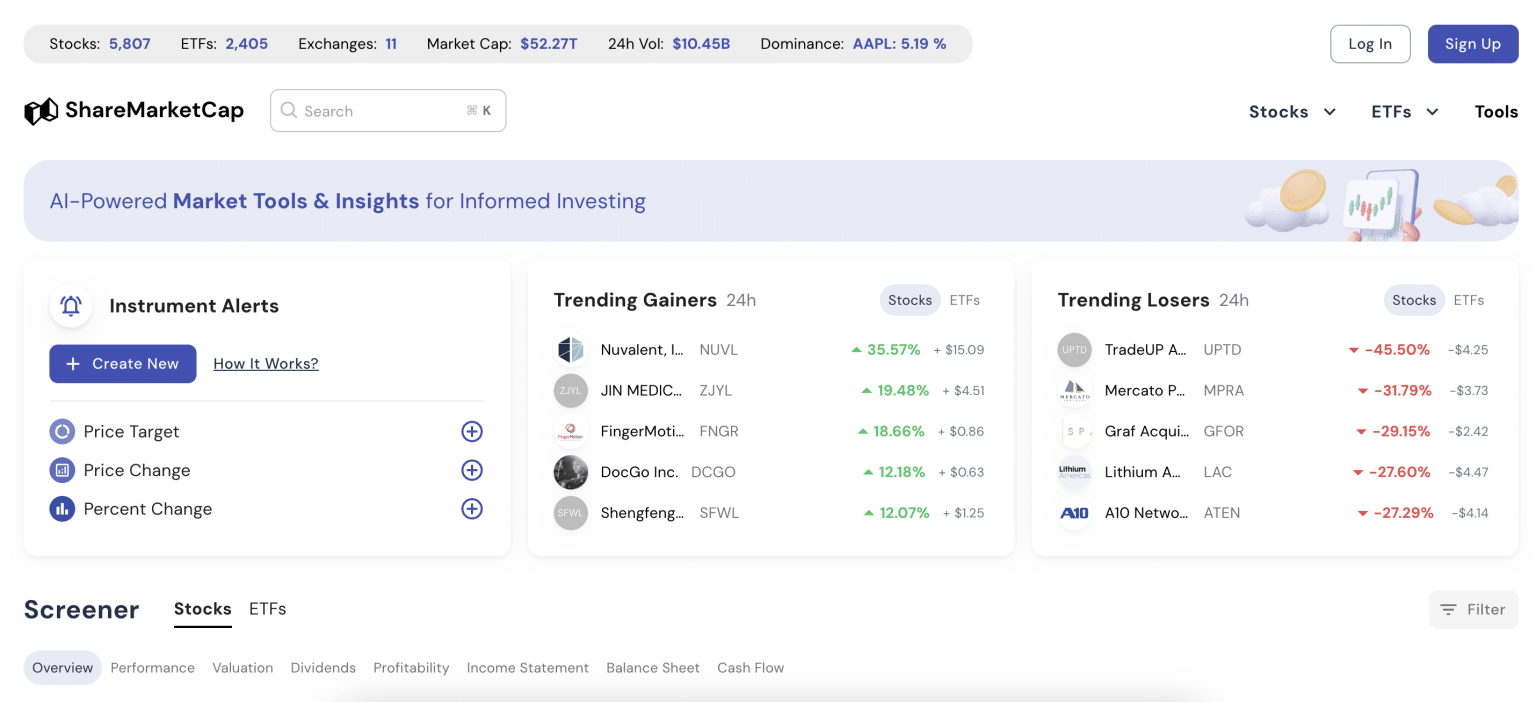Switch Trending Losers to ETFs view
The image size is (1536, 702).
(x=1470, y=300)
